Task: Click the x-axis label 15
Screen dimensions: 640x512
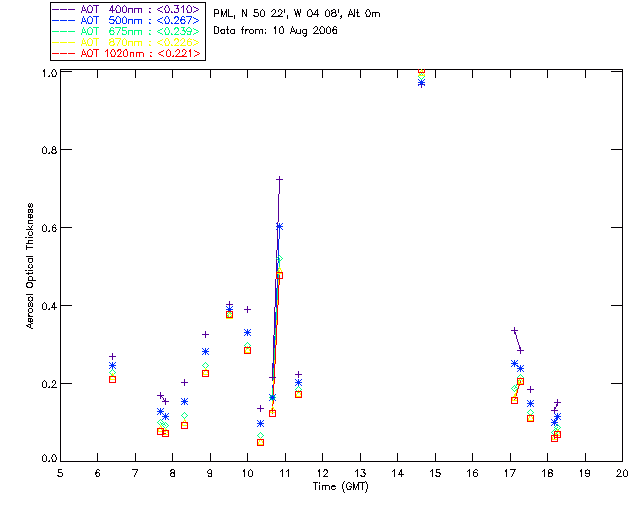Action: click(435, 473)
